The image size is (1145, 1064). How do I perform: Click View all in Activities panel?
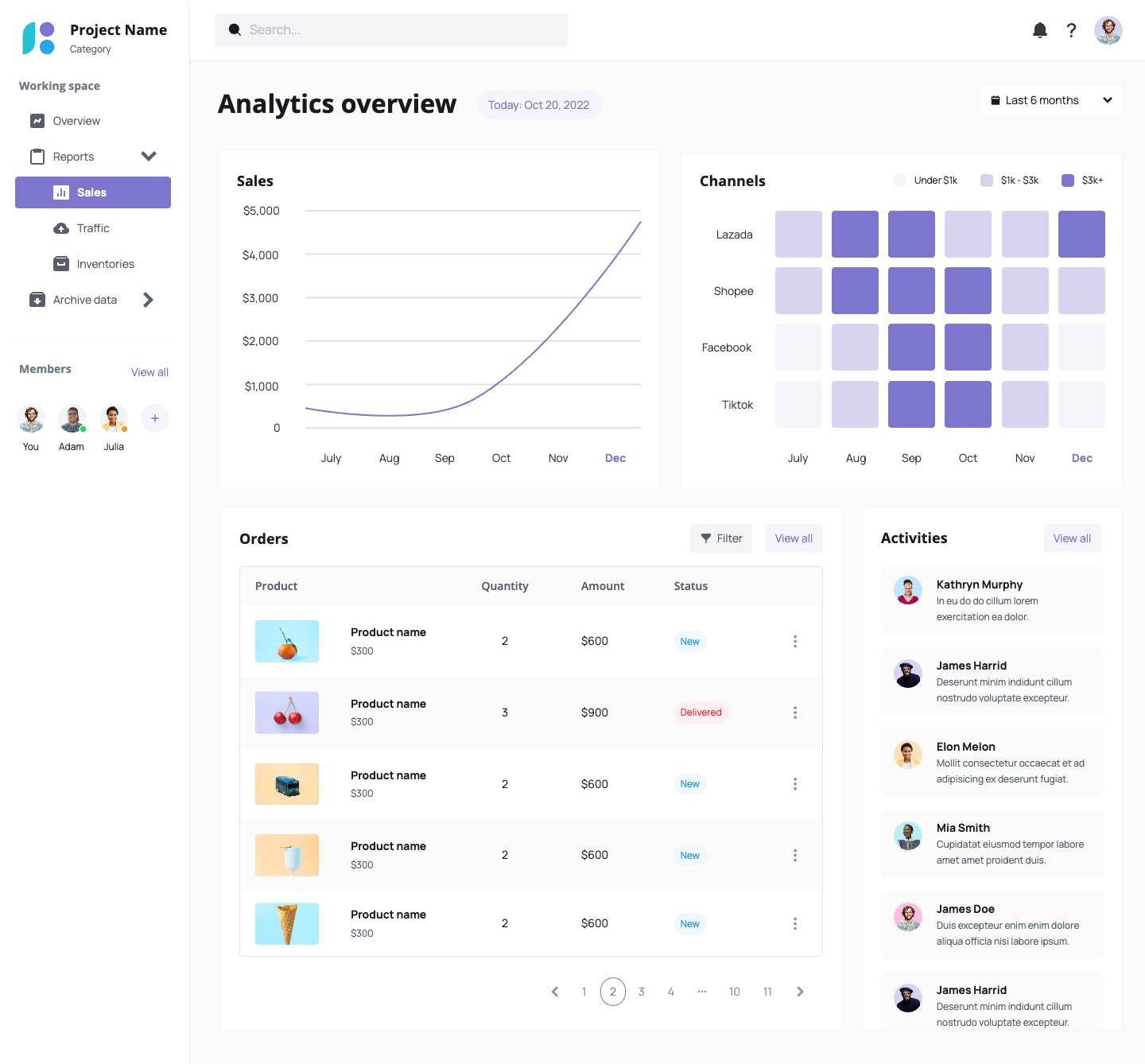point(1071,538)
